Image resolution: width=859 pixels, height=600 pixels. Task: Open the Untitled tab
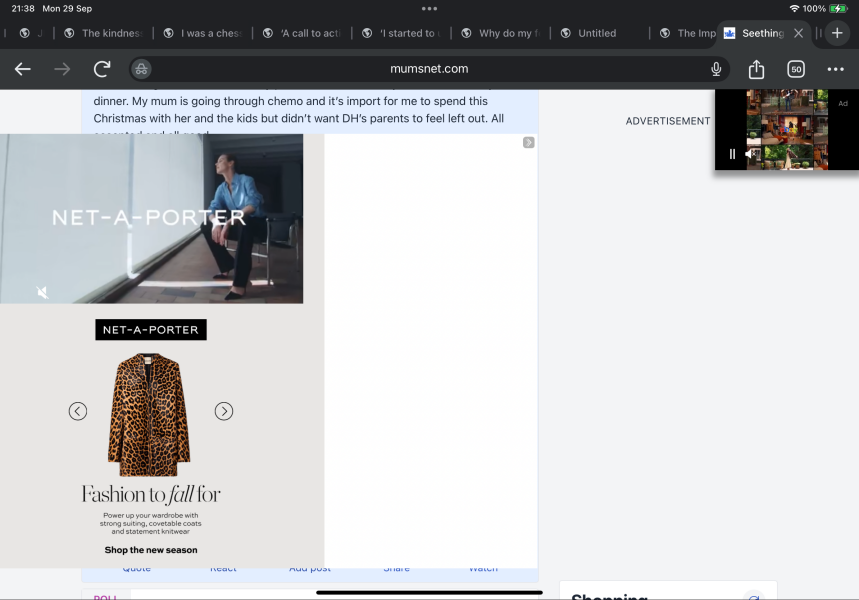click(590, 33)
